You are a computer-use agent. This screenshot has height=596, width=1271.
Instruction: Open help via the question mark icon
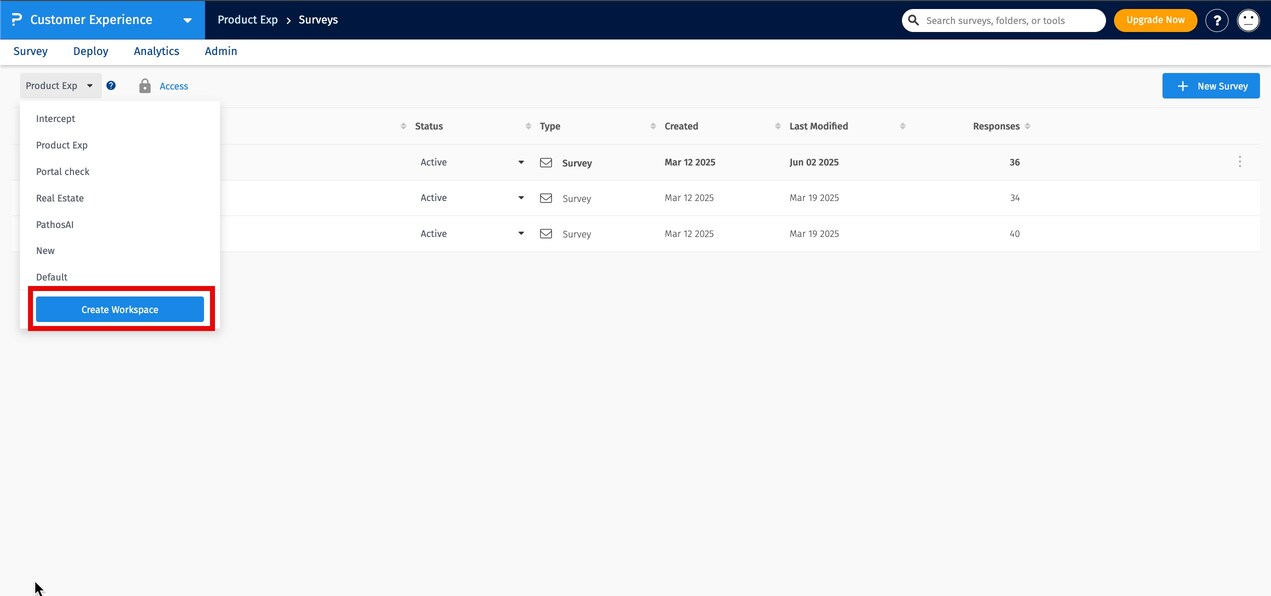tap(1216, 20)
